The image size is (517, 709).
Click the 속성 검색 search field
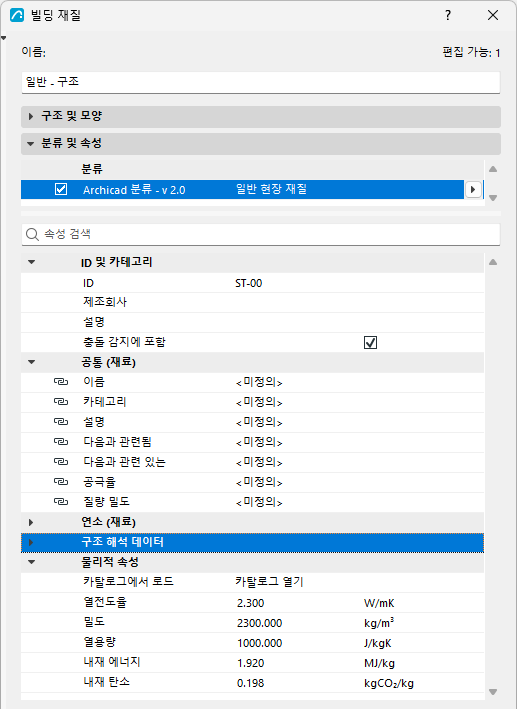pos(261,234)
